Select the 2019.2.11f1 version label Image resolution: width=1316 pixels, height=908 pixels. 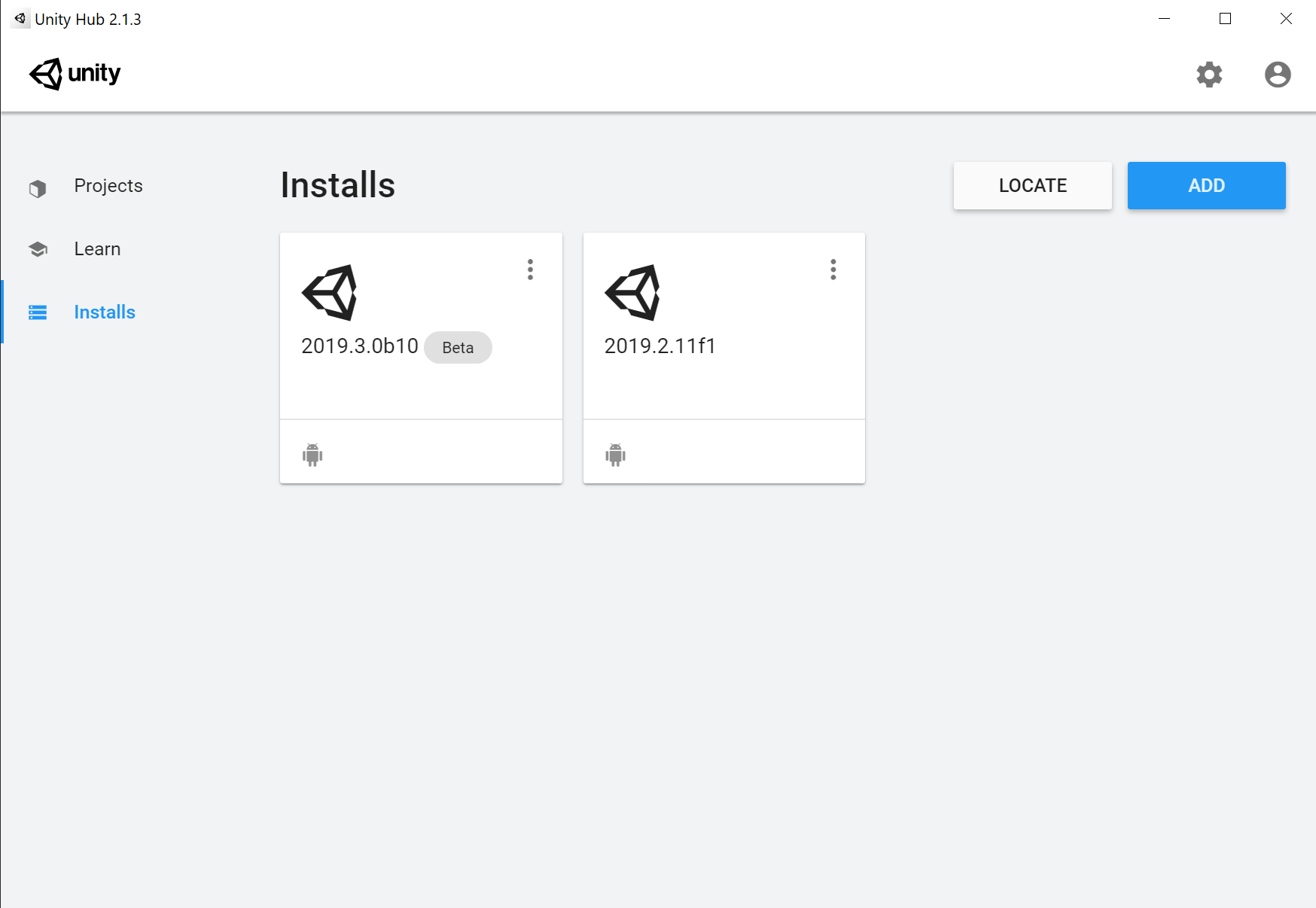pos(660,346)
